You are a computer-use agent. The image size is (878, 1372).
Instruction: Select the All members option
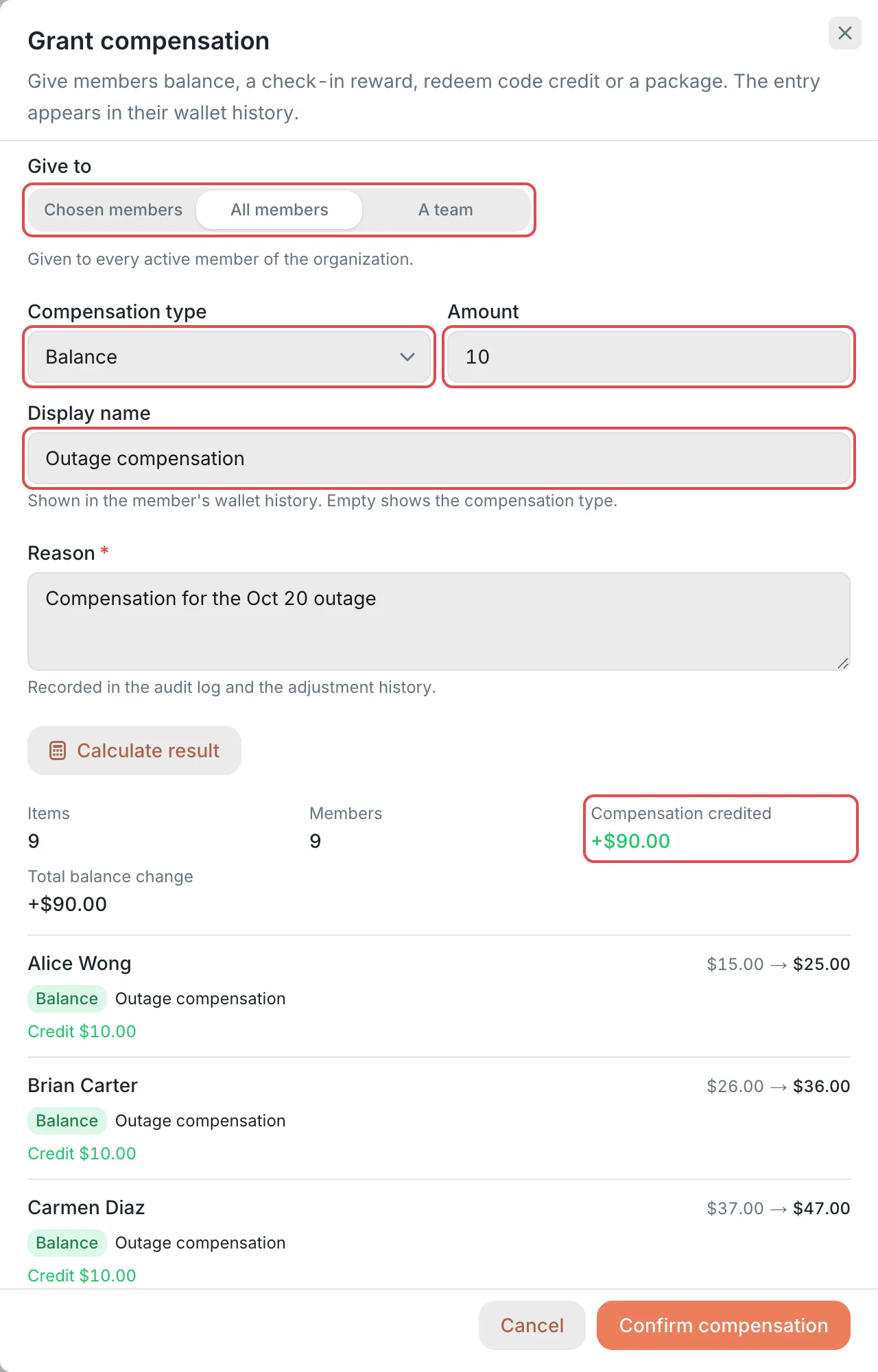point(279,210)
